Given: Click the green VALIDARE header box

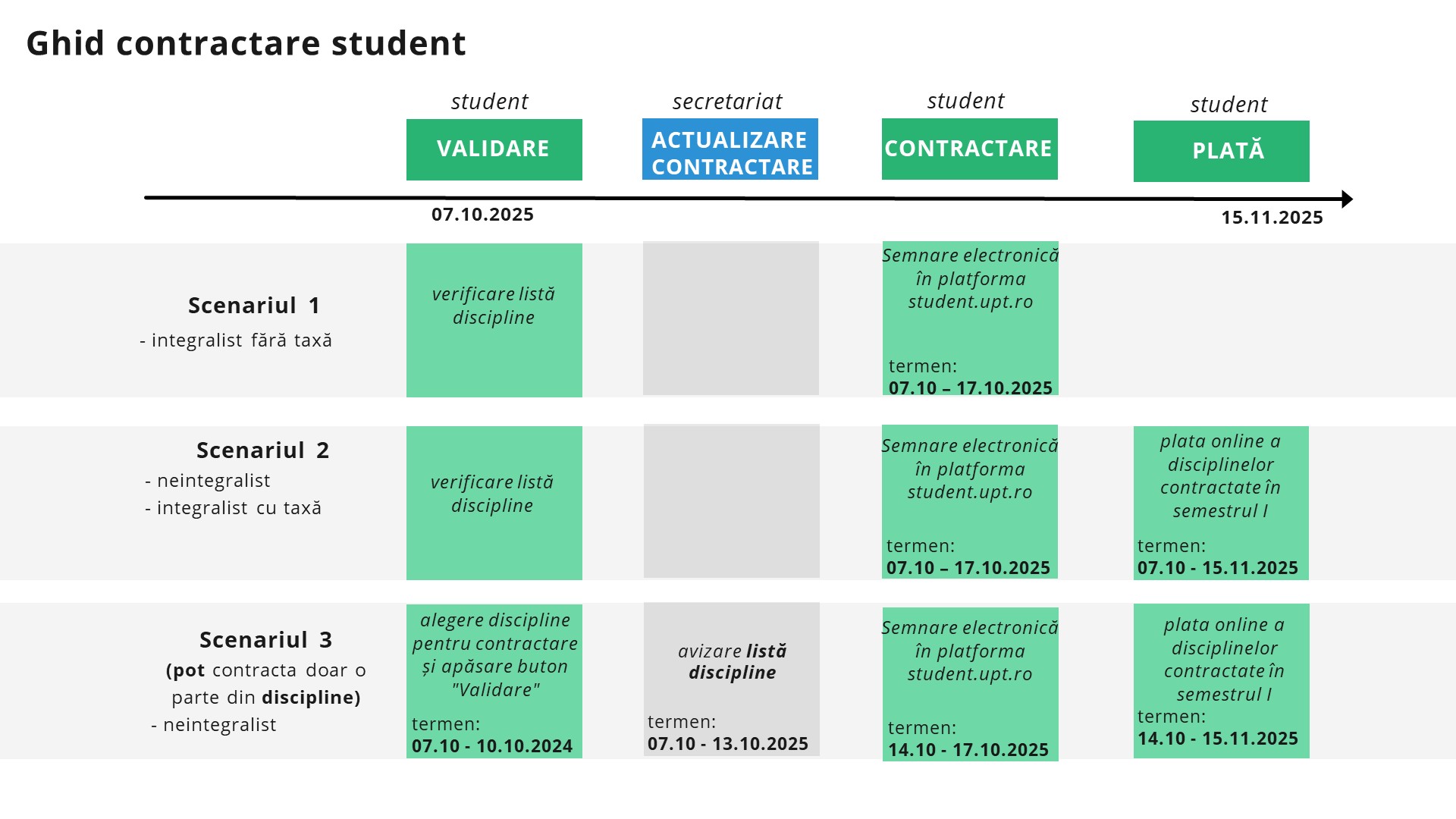Looking at the screenshot, I should click(494, 149).
